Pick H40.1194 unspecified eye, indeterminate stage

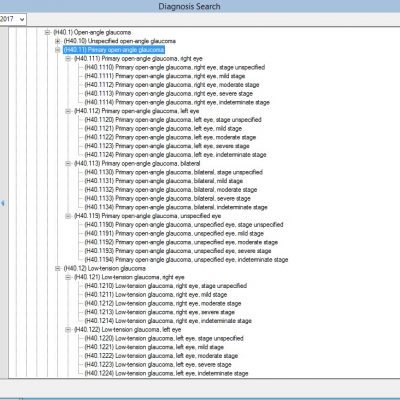tap(186, 260)
